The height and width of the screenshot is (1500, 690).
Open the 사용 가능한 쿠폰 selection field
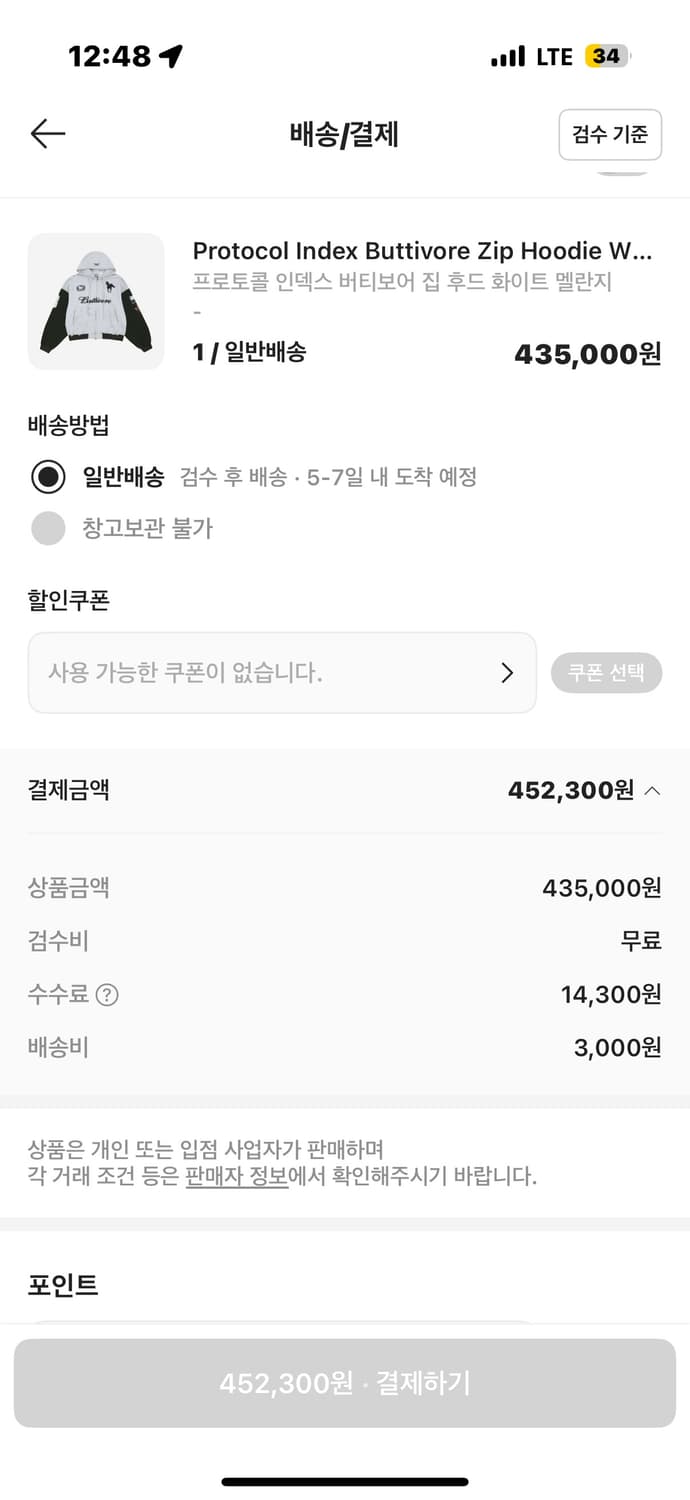282,673
